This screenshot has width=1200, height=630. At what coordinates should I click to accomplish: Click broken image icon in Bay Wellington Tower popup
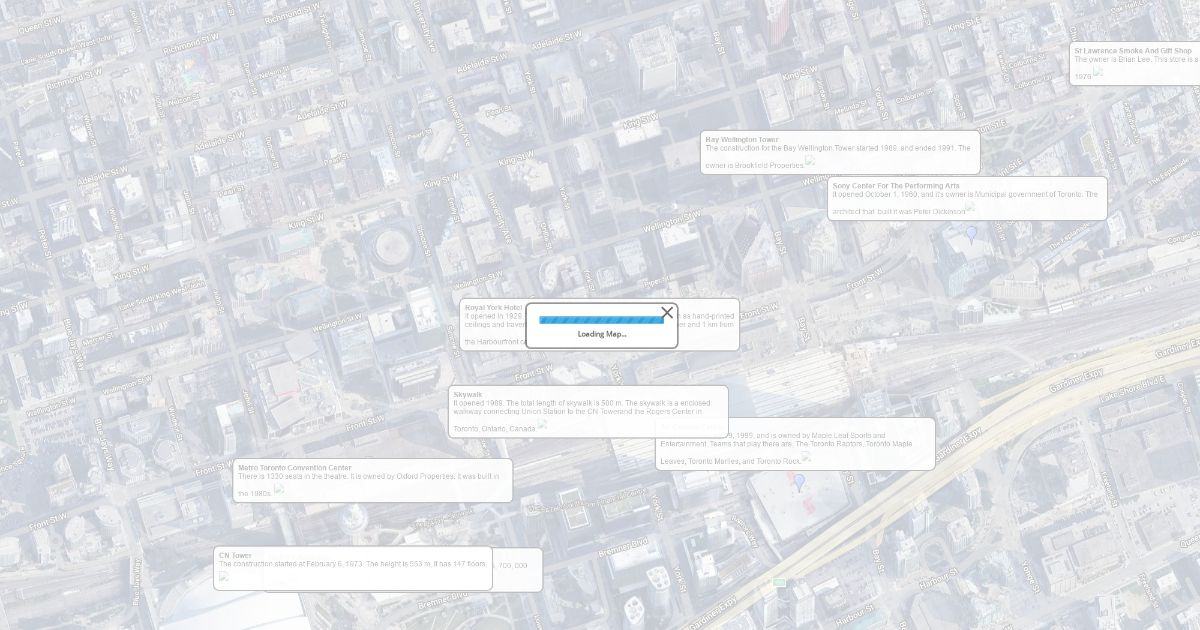810,160
